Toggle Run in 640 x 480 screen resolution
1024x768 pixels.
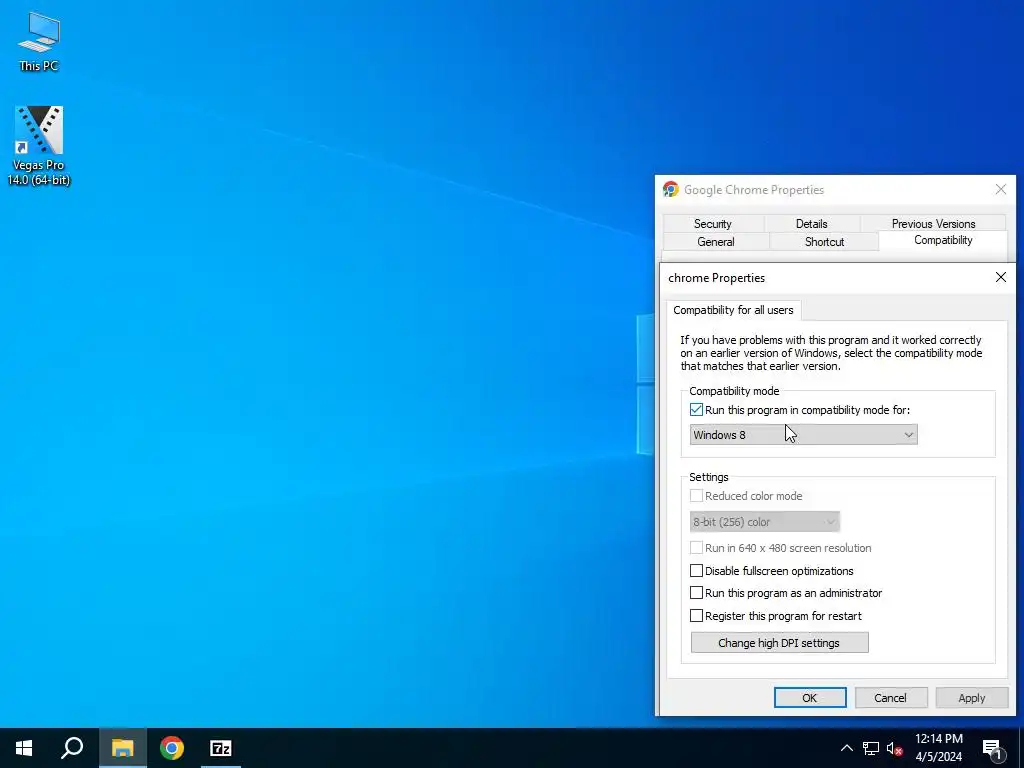[696, 548]
